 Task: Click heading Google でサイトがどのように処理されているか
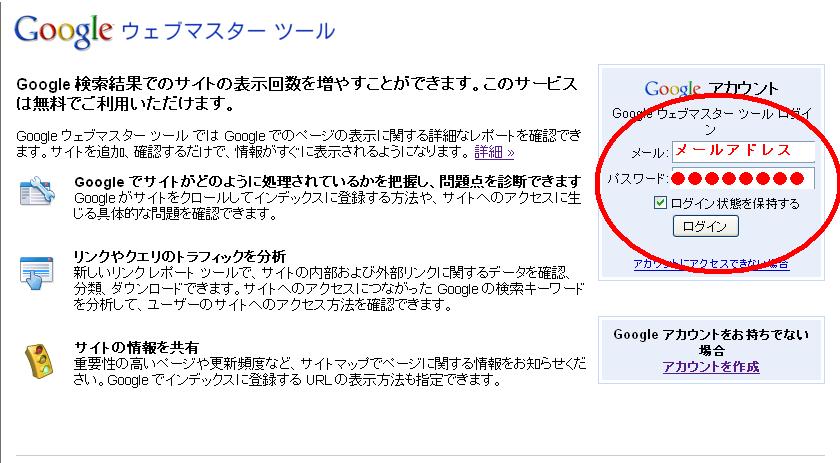(327, 181)
